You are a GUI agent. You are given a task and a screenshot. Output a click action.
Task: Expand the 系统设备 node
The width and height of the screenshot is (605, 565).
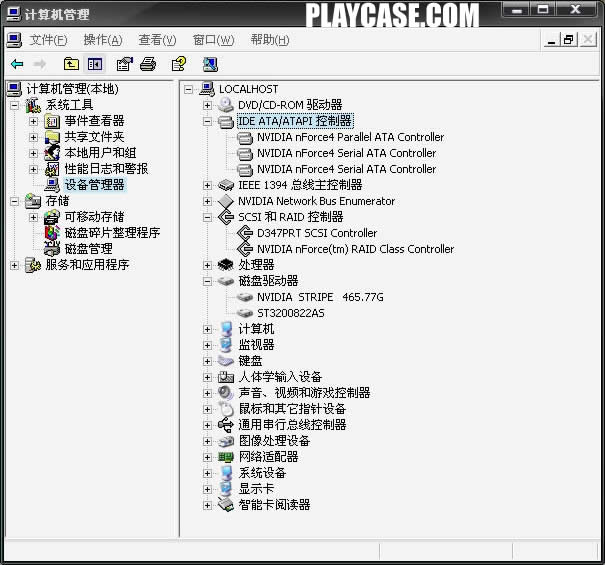tap(207, 473)
